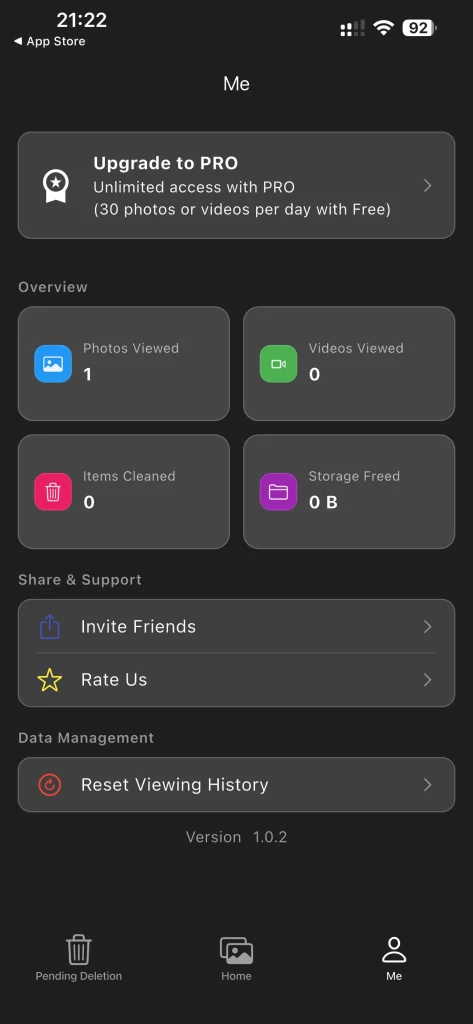This screenshot has height=1024, width=473.
Task: Select the Me tab
Action: (x=394, y=958)
